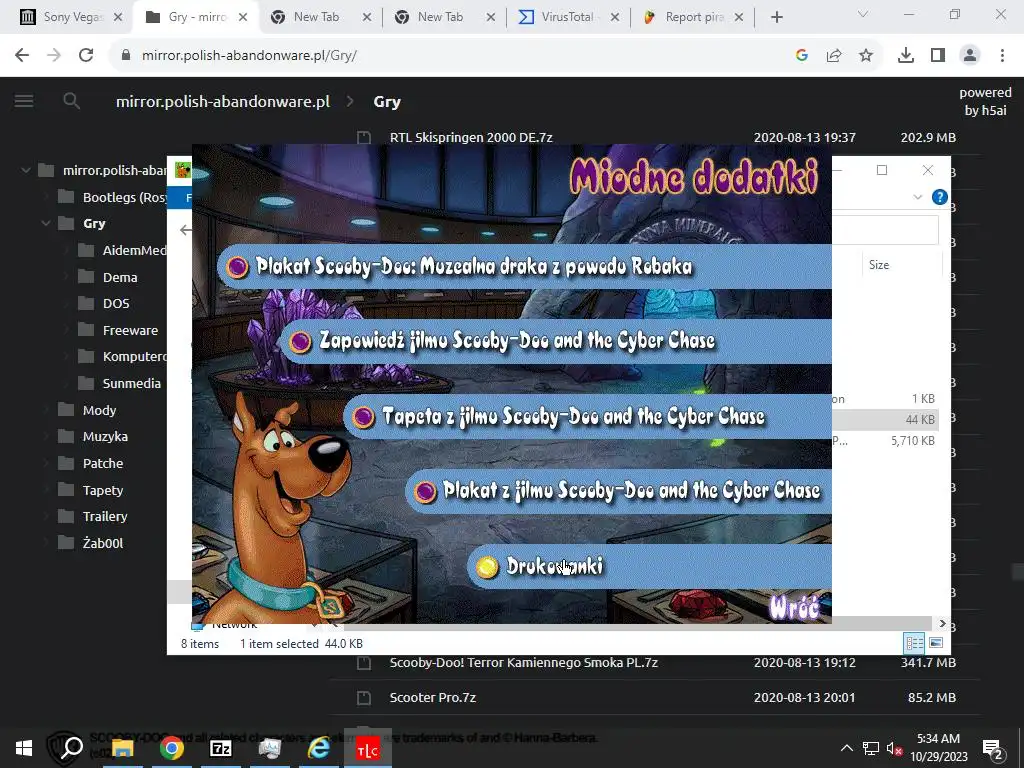Screen dimensions: 1024x768
Task: Open the Żab00l folder in tree
Action: (103, 543)
